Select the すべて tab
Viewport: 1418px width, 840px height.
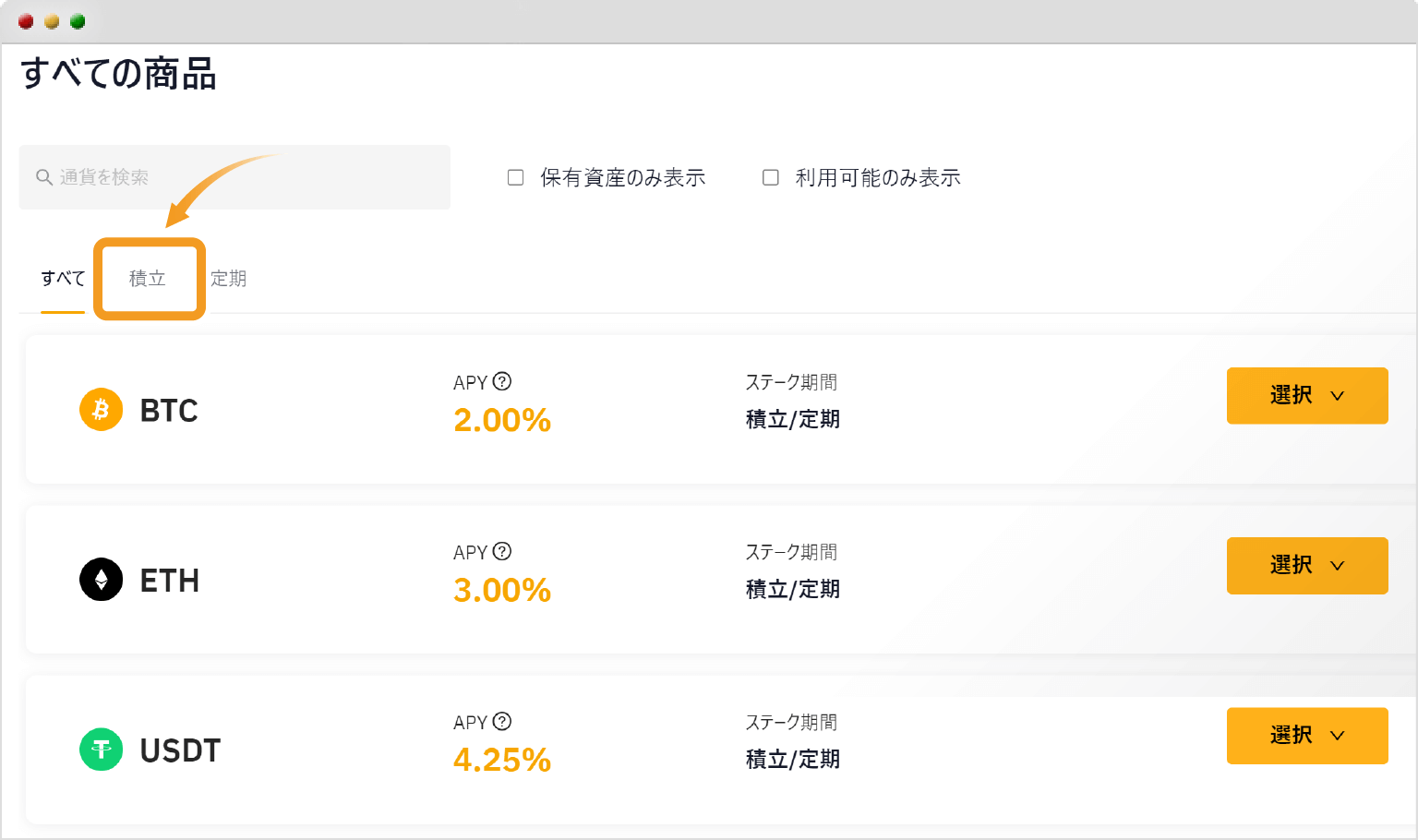coord(63,278)
